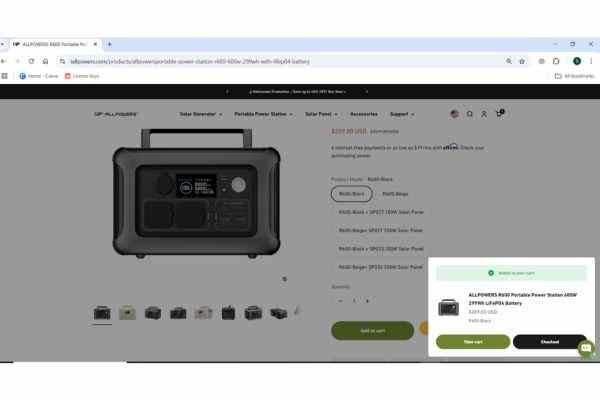
Task: Increase quantity with the plus button
Action: pyautogui.click(x=367, y=301)
